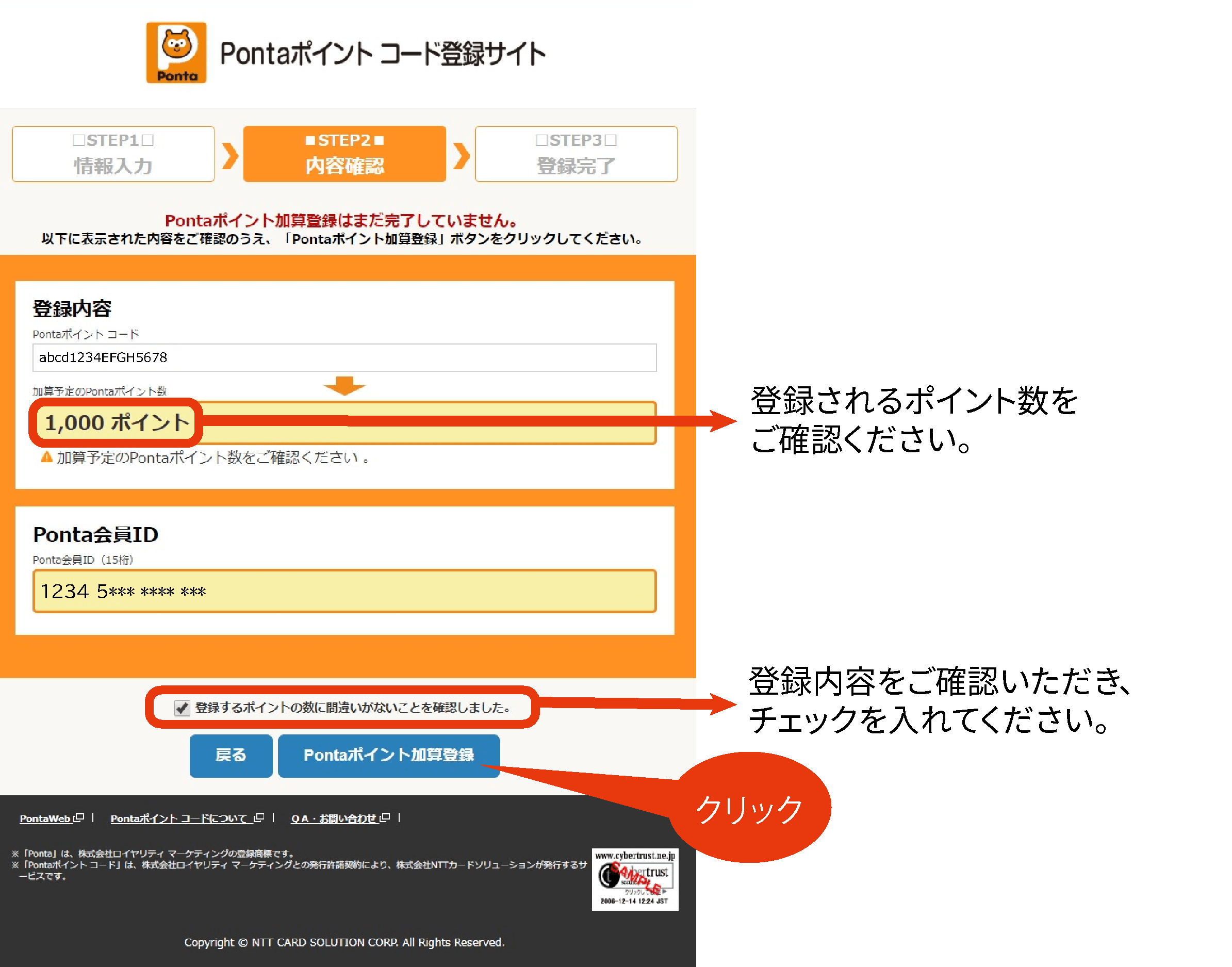Select the STEP1 情報入力 step
The height and width of the screenshot is (967, 1232).
pyautogui.click(x=113, y=154)
